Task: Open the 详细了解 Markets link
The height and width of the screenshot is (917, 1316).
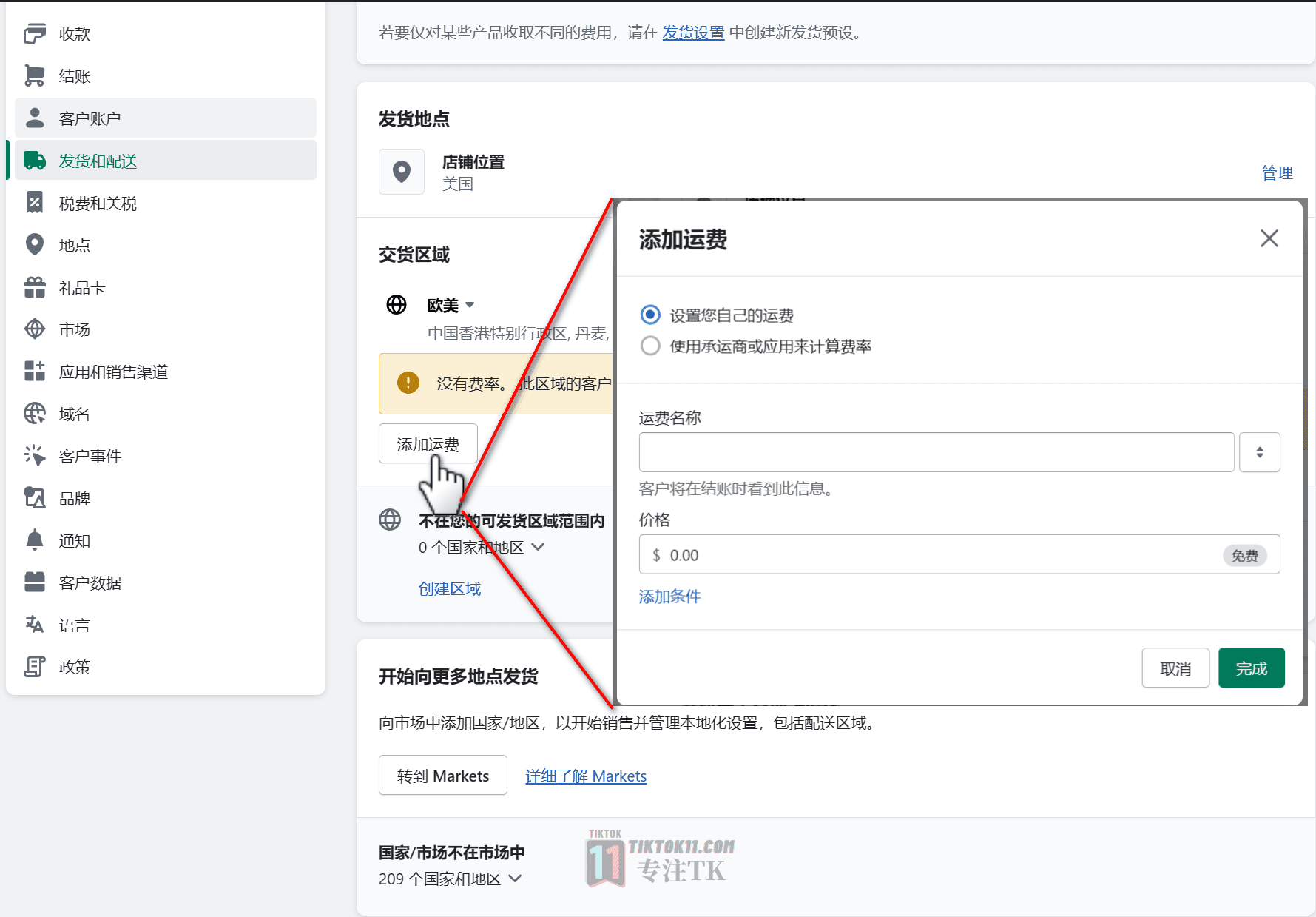Action: 586,776
